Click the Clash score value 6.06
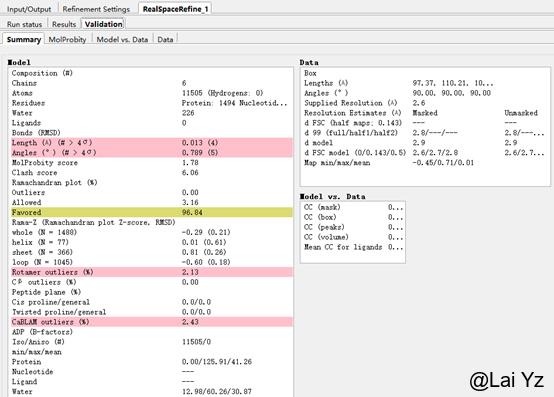554x397 pixels. [x=190, y=173]
